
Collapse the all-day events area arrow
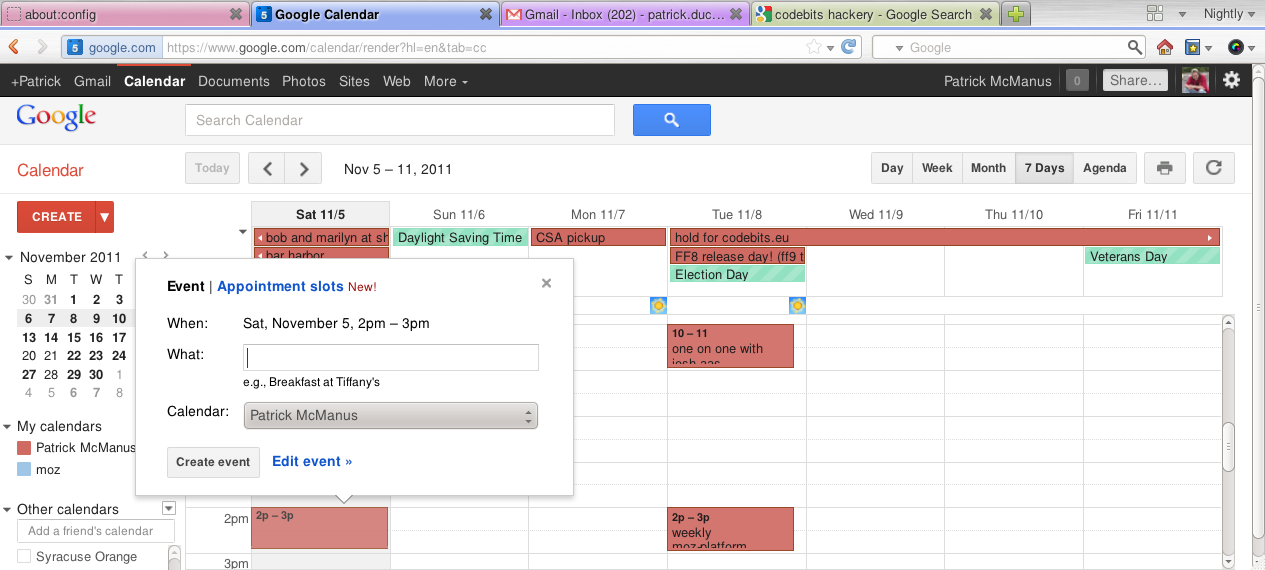pyautogui.click(x=242, y=232)
